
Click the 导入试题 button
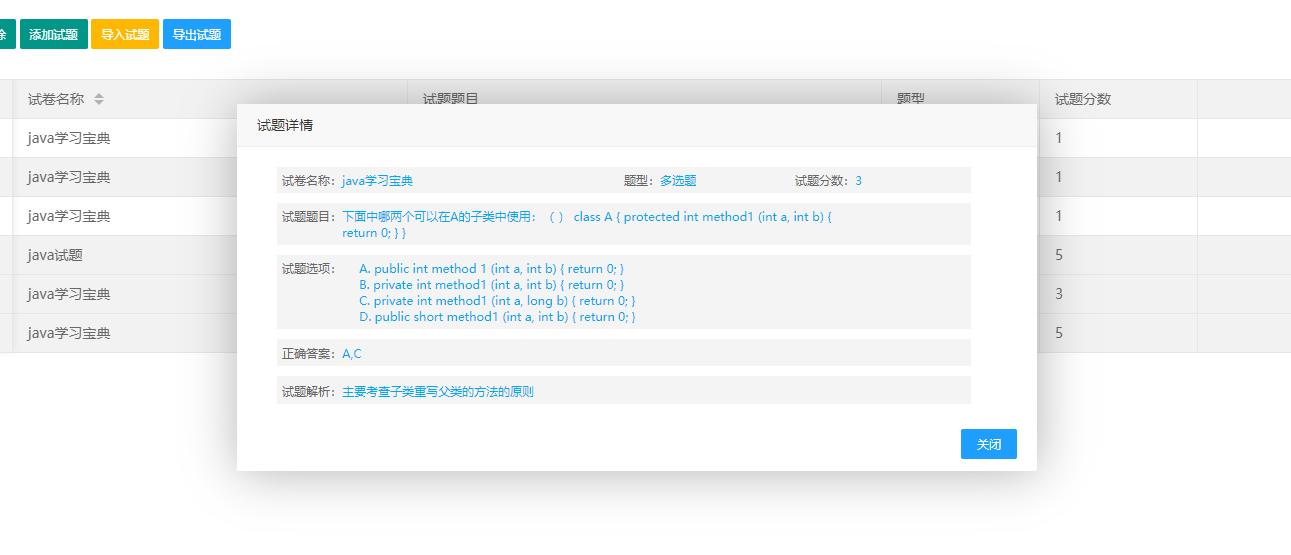[x=125, y=34]
